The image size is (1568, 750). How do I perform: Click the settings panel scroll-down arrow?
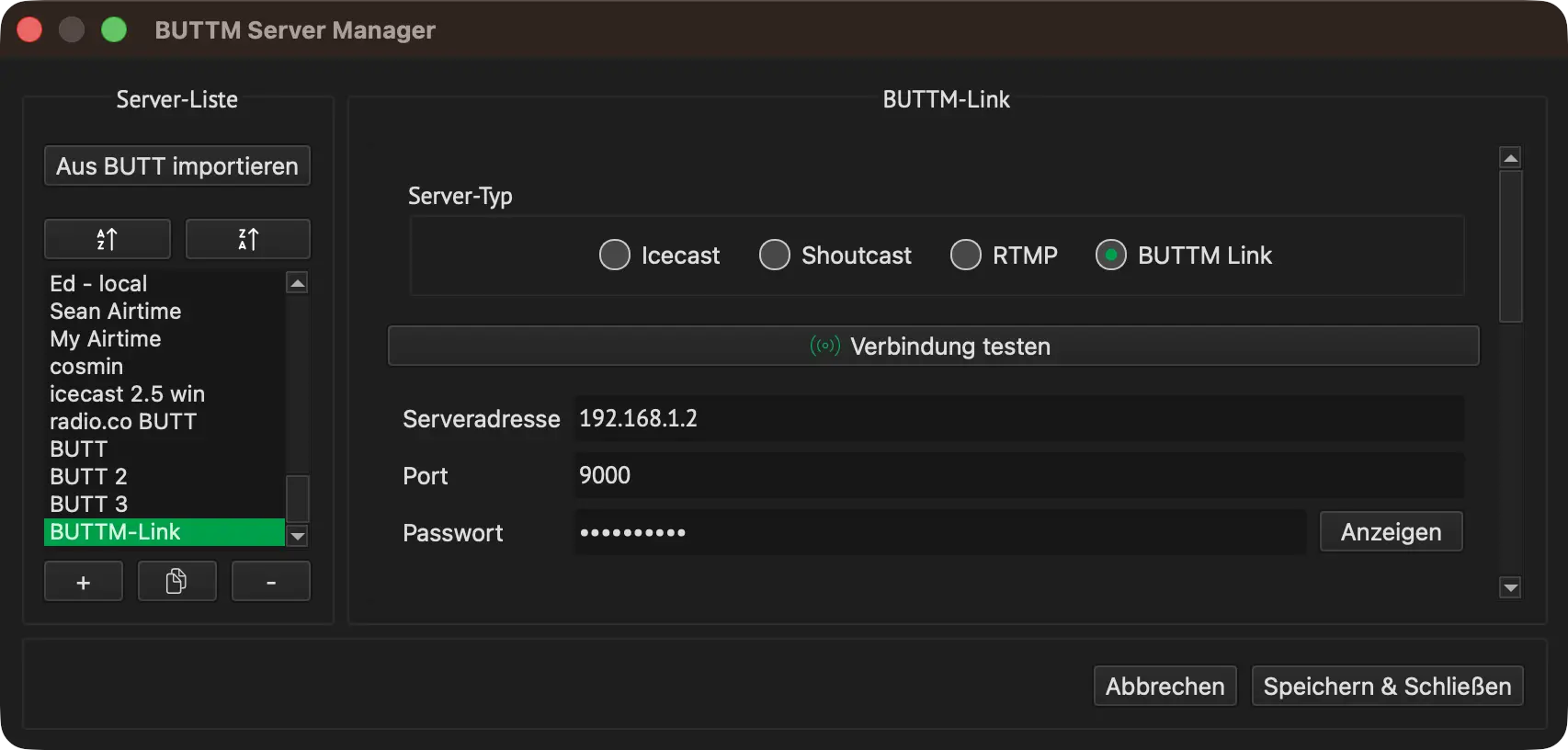(x=1510, y=586)
